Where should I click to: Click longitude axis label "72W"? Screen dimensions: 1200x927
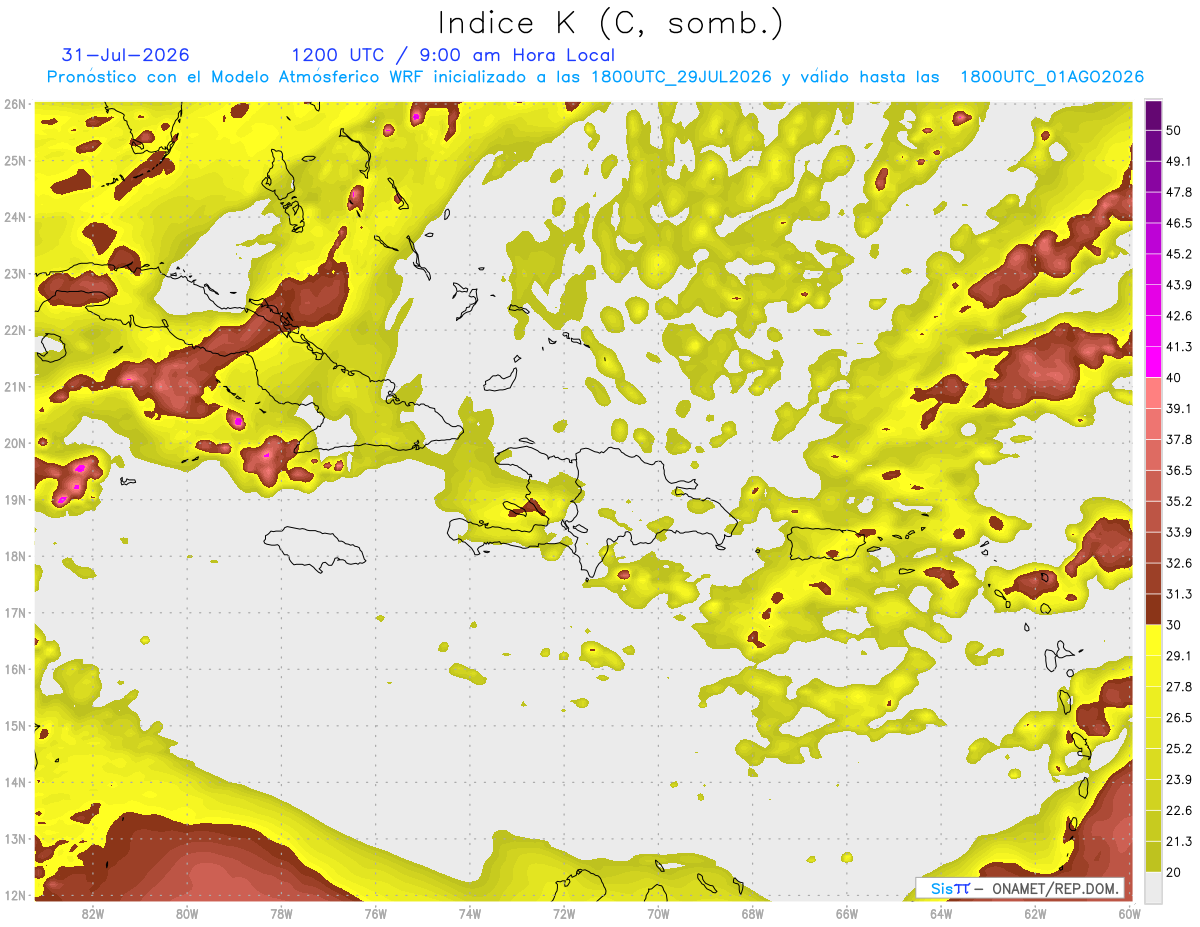tap(564, 913)
